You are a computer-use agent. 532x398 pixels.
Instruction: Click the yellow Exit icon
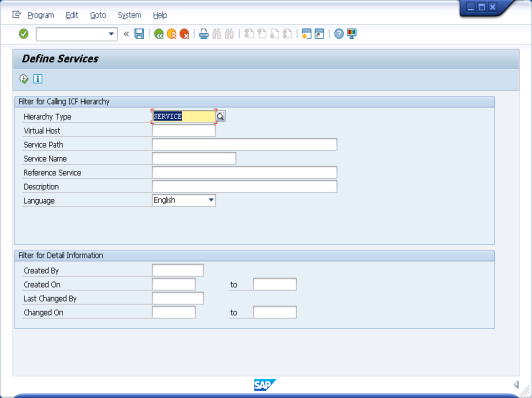click(x=171, y=34)
